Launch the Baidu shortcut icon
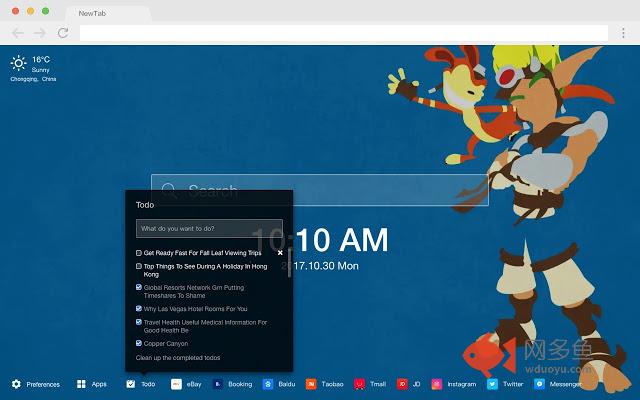 (268, 384)
